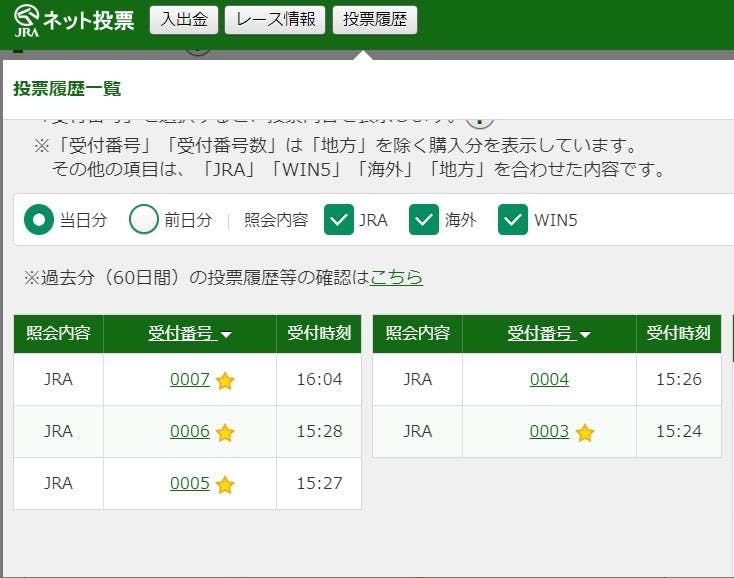Viewport: 734px width, 578px height.
Task: Open receipt number 0004 details
Action: (x=549, y=380)
